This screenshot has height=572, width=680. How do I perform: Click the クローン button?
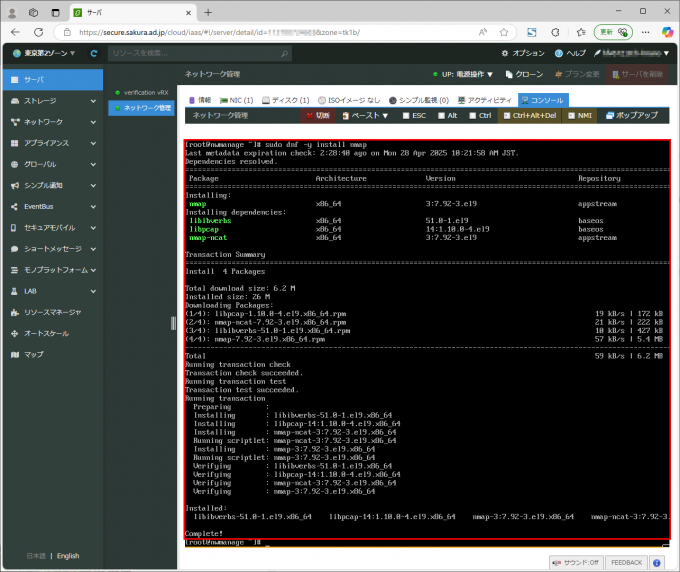coord(524,75)
